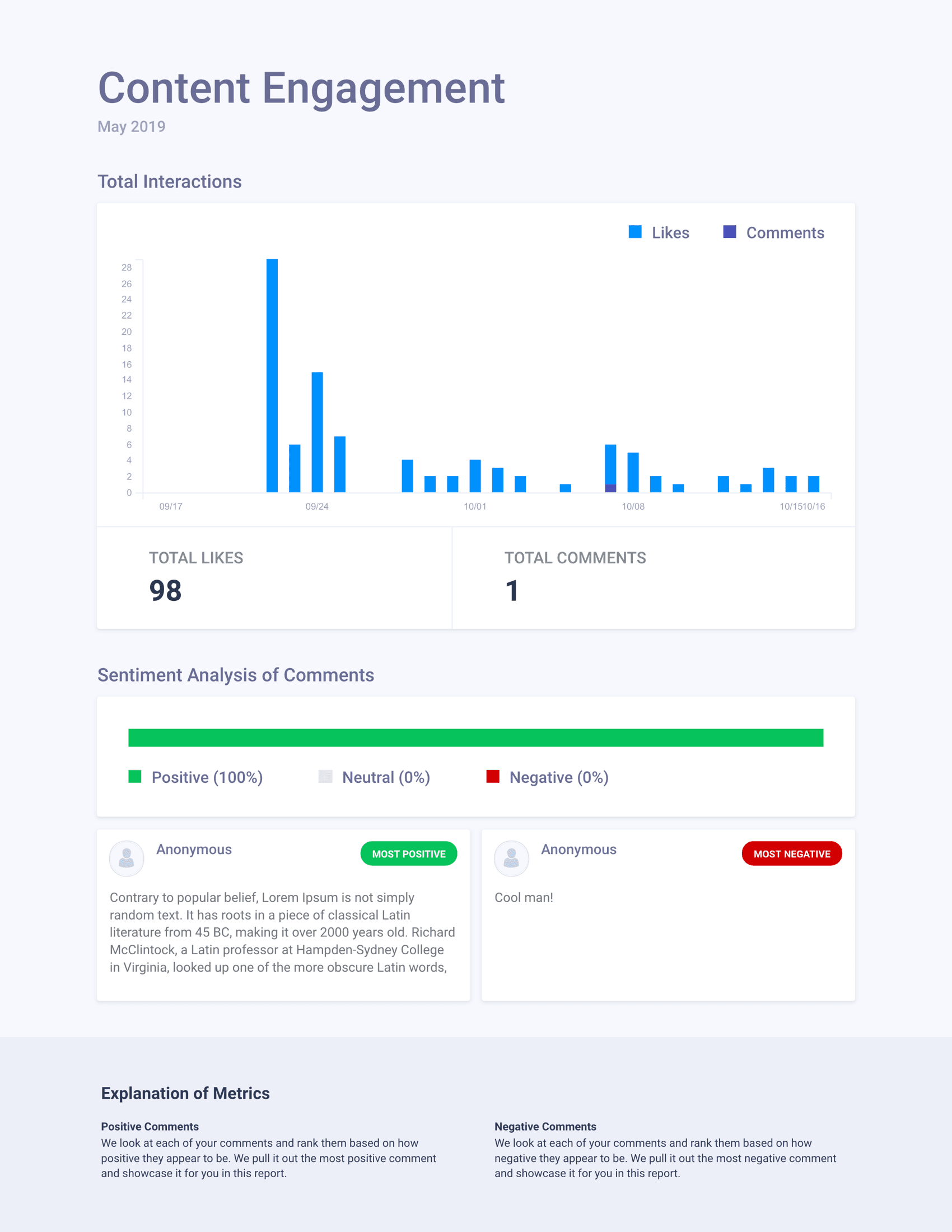Click the Most Negative badge

tap(792, 853)
